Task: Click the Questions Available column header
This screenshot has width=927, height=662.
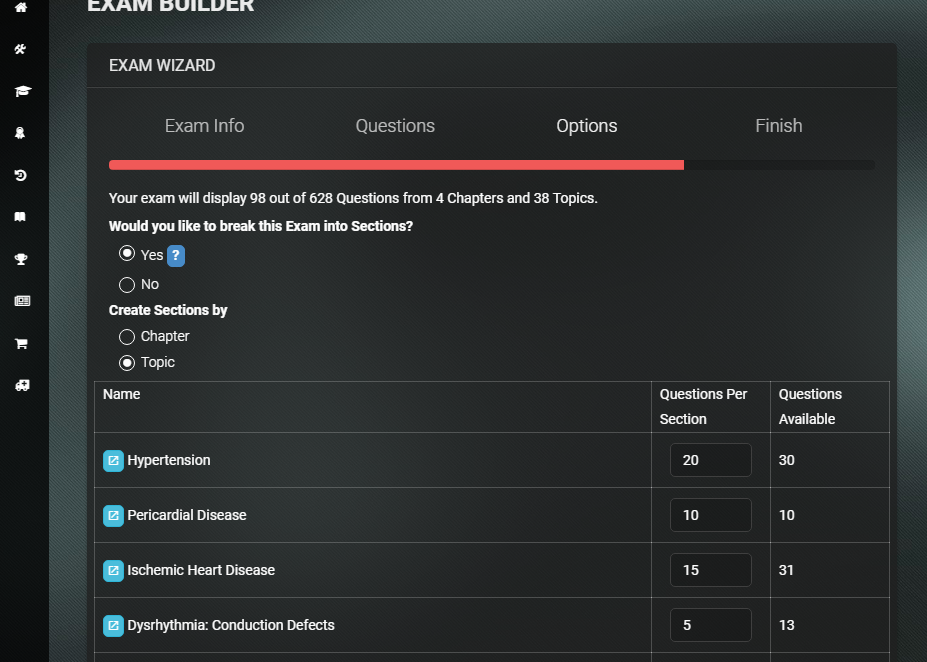Action: (x=810, y=407)
